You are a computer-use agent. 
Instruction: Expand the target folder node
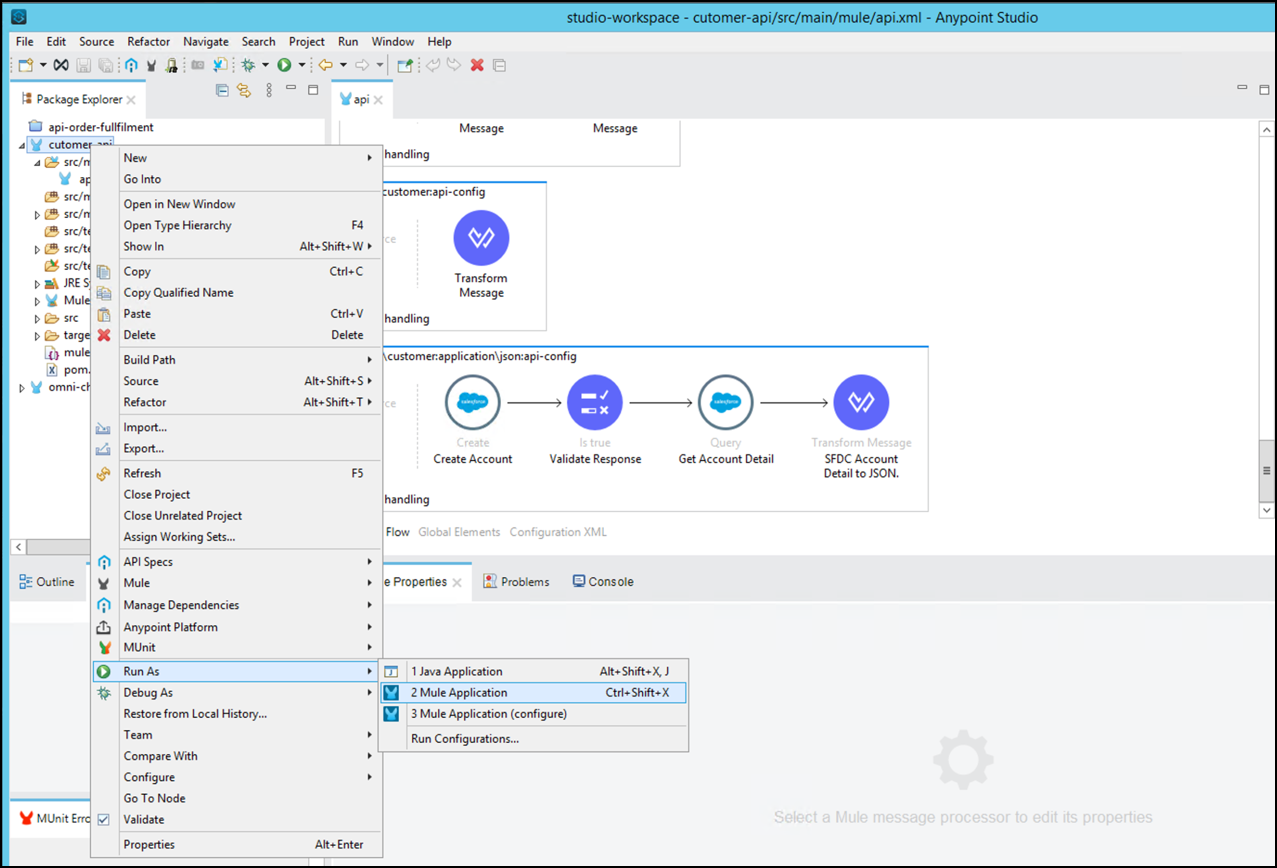coord(38,336)
